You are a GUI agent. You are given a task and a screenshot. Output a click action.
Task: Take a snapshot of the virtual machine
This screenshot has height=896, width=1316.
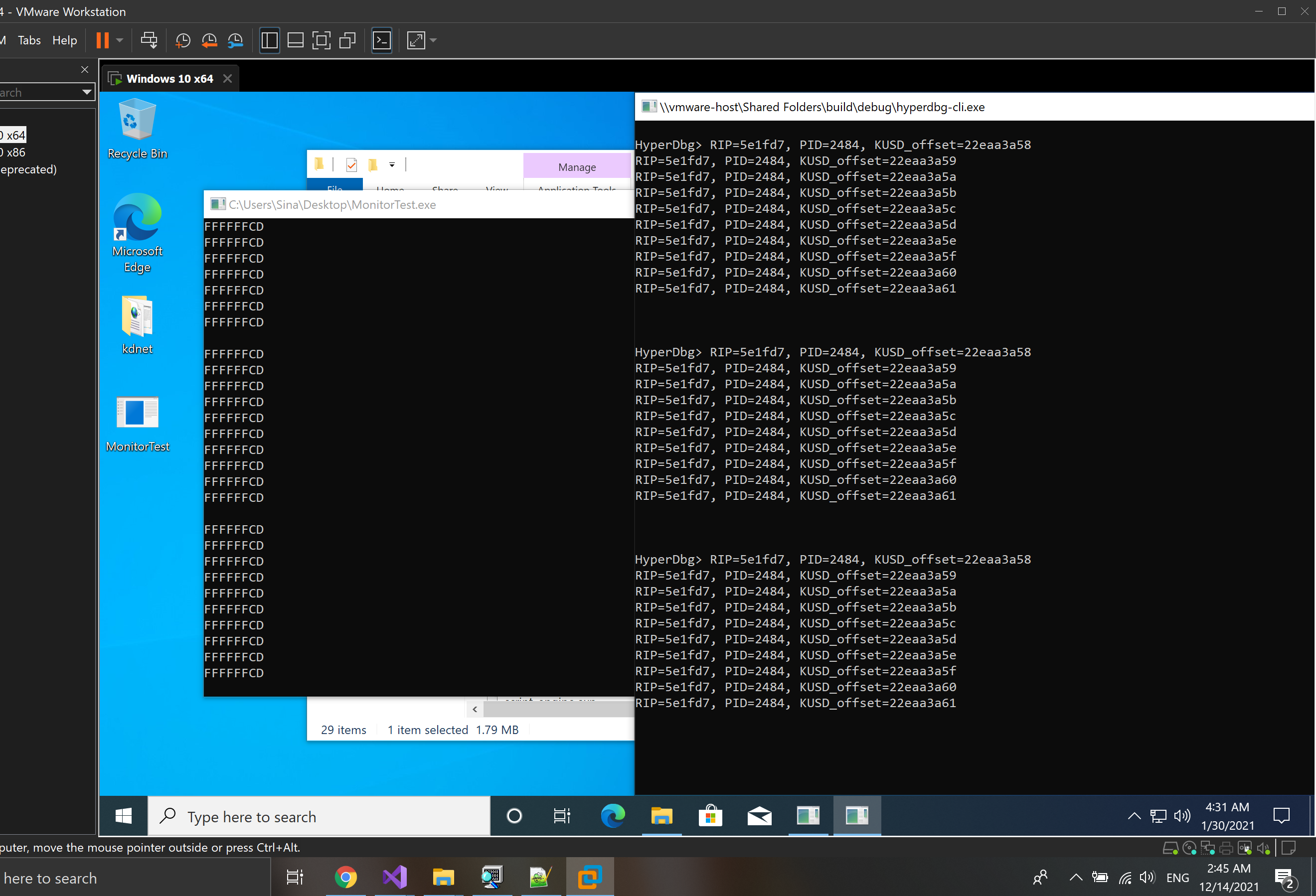182,40
